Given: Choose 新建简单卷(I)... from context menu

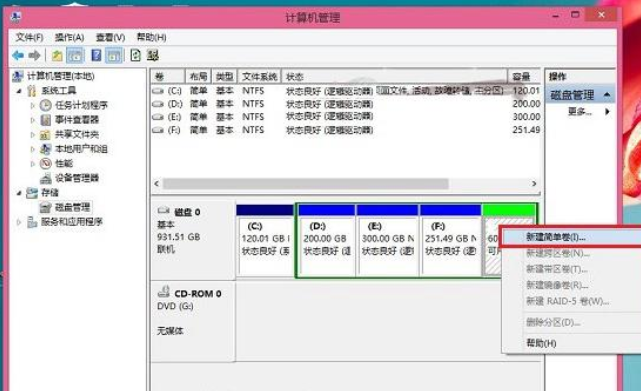Looking at the screenshot, I should [x=572, y=237].
